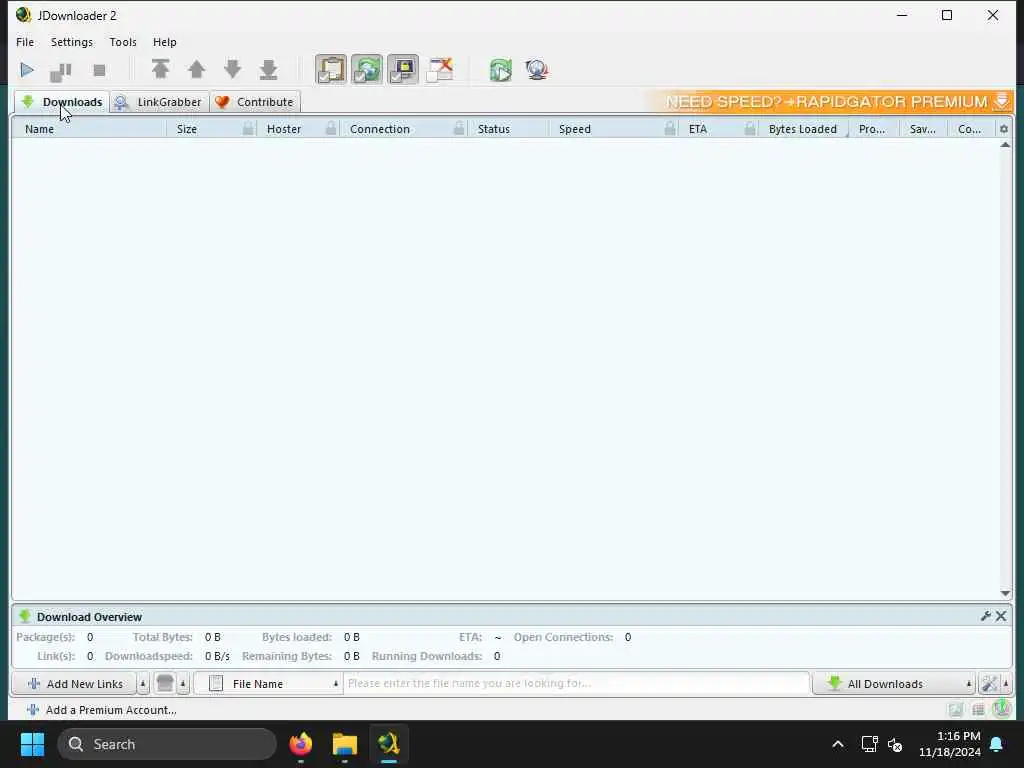The height and width of the screenshot is (768, 1024).
Task: Click the table scrollbar down arrow
Action: click(1005, 593)
